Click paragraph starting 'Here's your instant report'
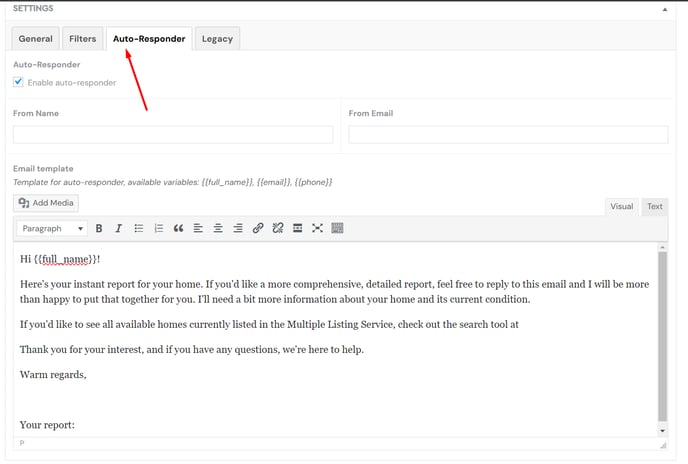Viewport: 688px width, 464px height. coord(334,292)
